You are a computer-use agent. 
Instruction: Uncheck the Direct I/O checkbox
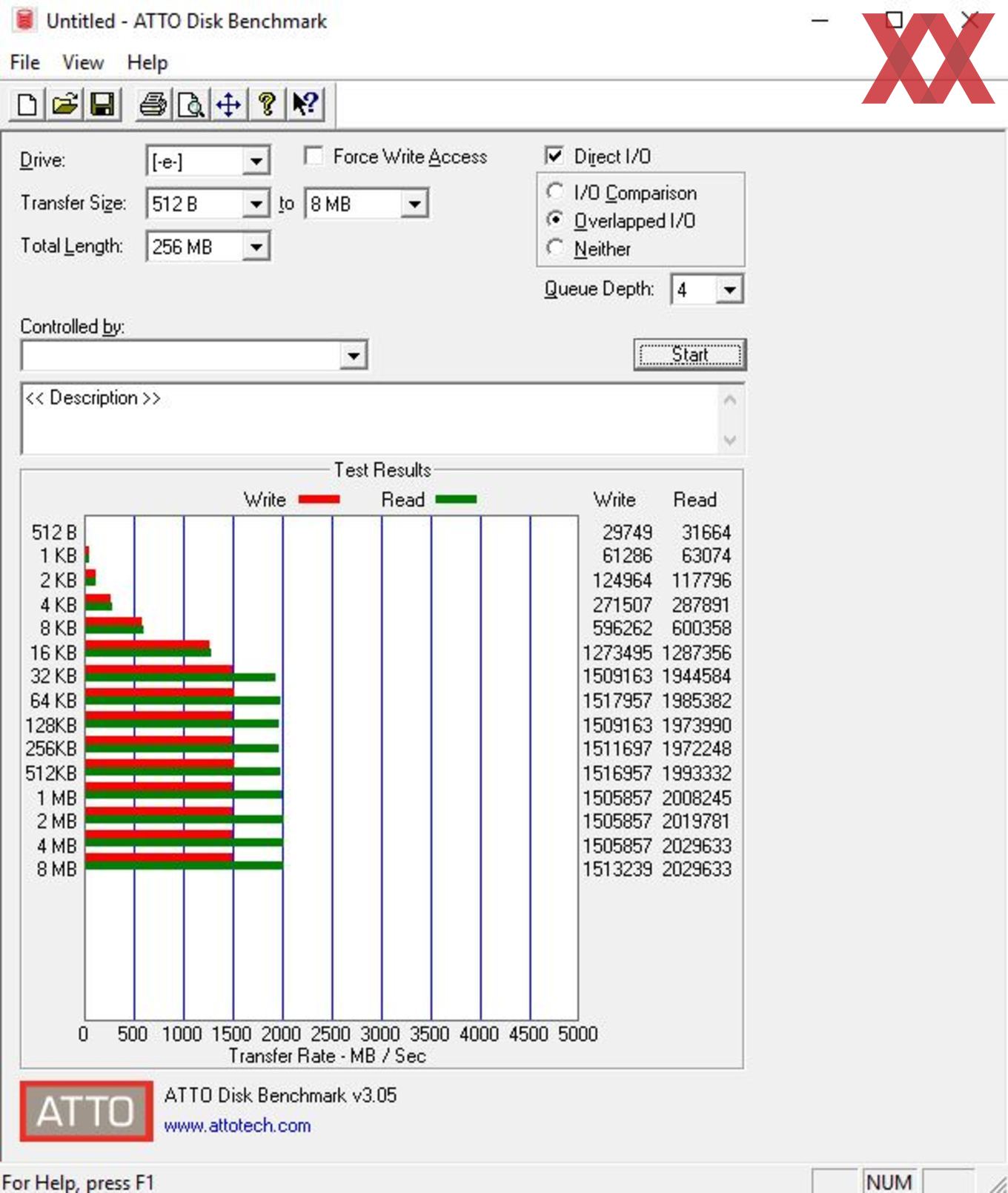point(554,156)
